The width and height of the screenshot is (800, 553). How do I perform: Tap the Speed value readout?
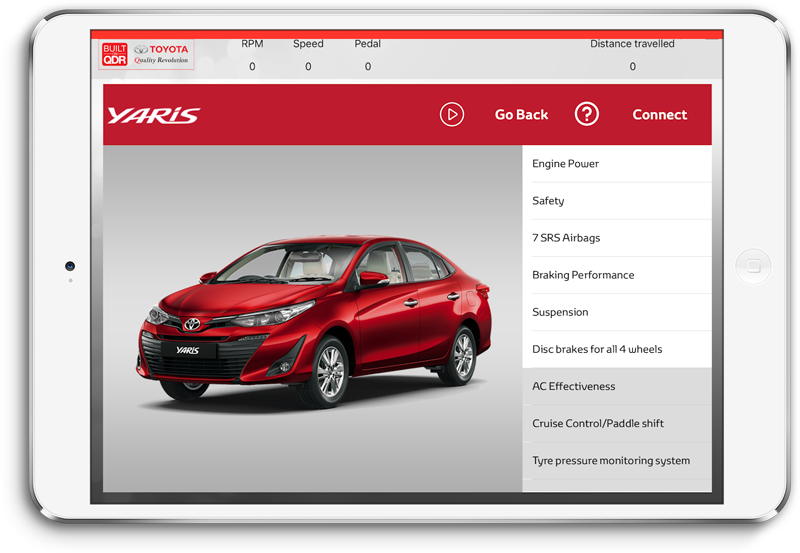coord(308,67)
